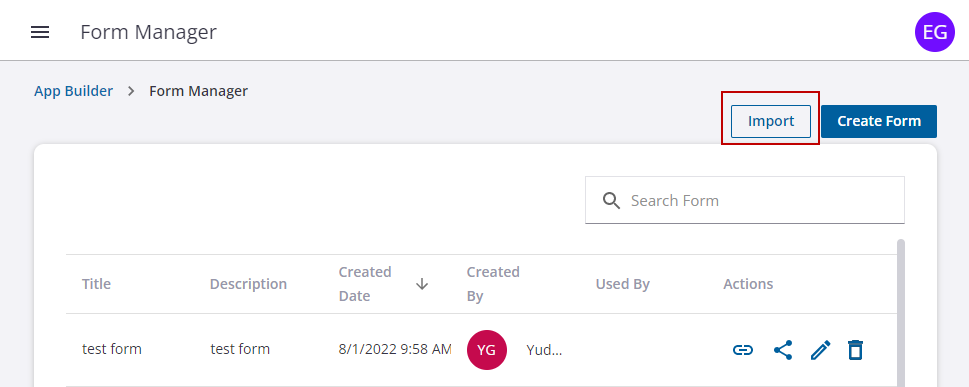Go to App Builder breadcrumb
The width and height of the screenshot is (969, 387).
pos(74,91)
